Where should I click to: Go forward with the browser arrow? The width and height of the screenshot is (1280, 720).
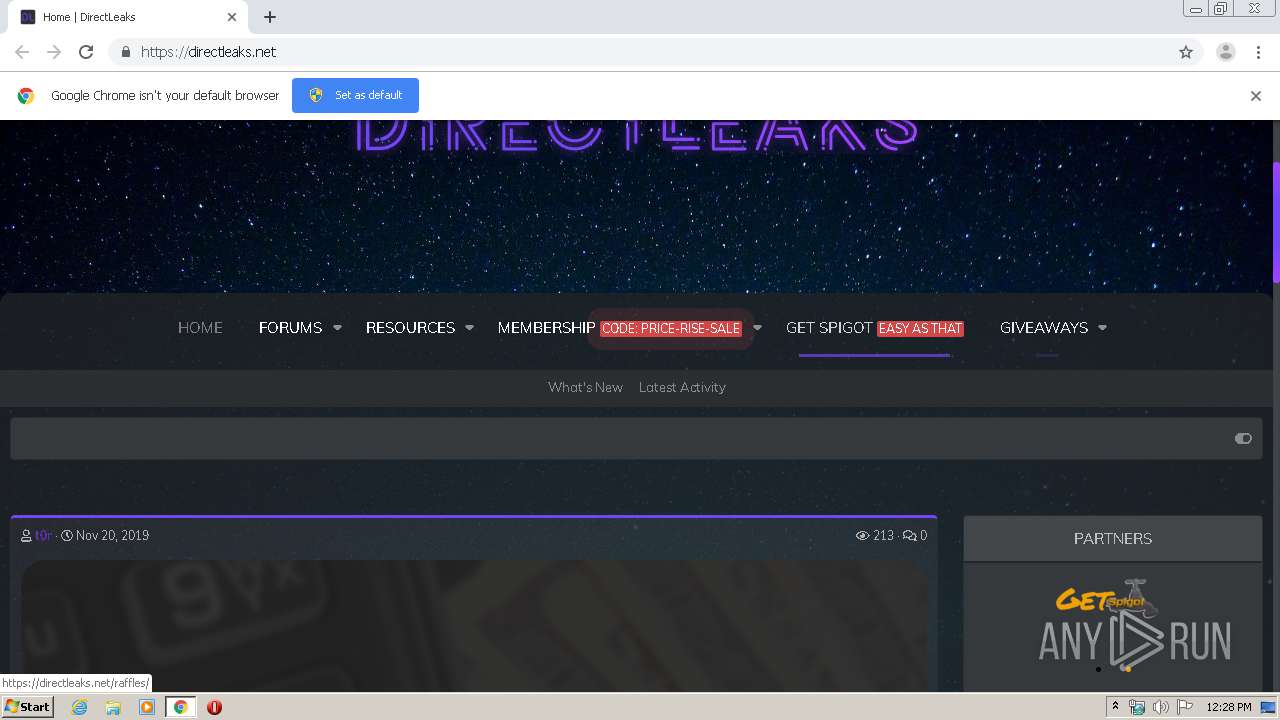pyautogui.click(x=54, y=52)
